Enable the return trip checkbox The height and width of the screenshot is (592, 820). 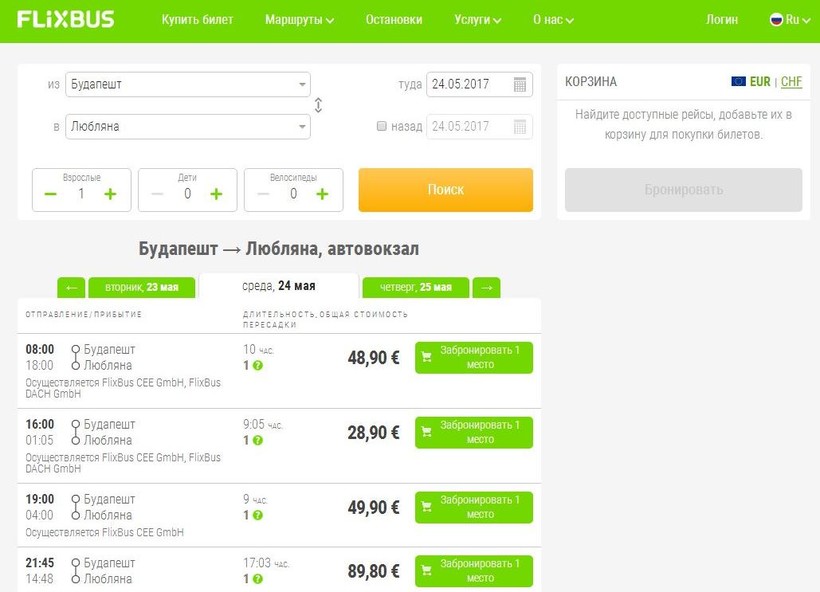[381, 127]
